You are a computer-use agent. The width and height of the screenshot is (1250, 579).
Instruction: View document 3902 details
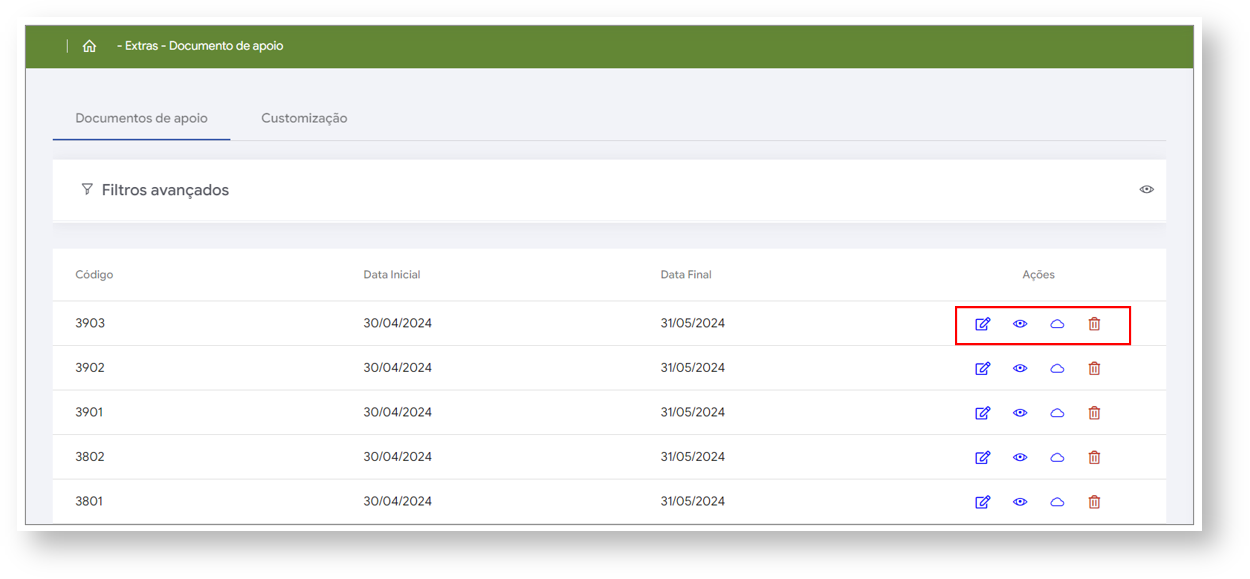click(x=1020, y=368)
